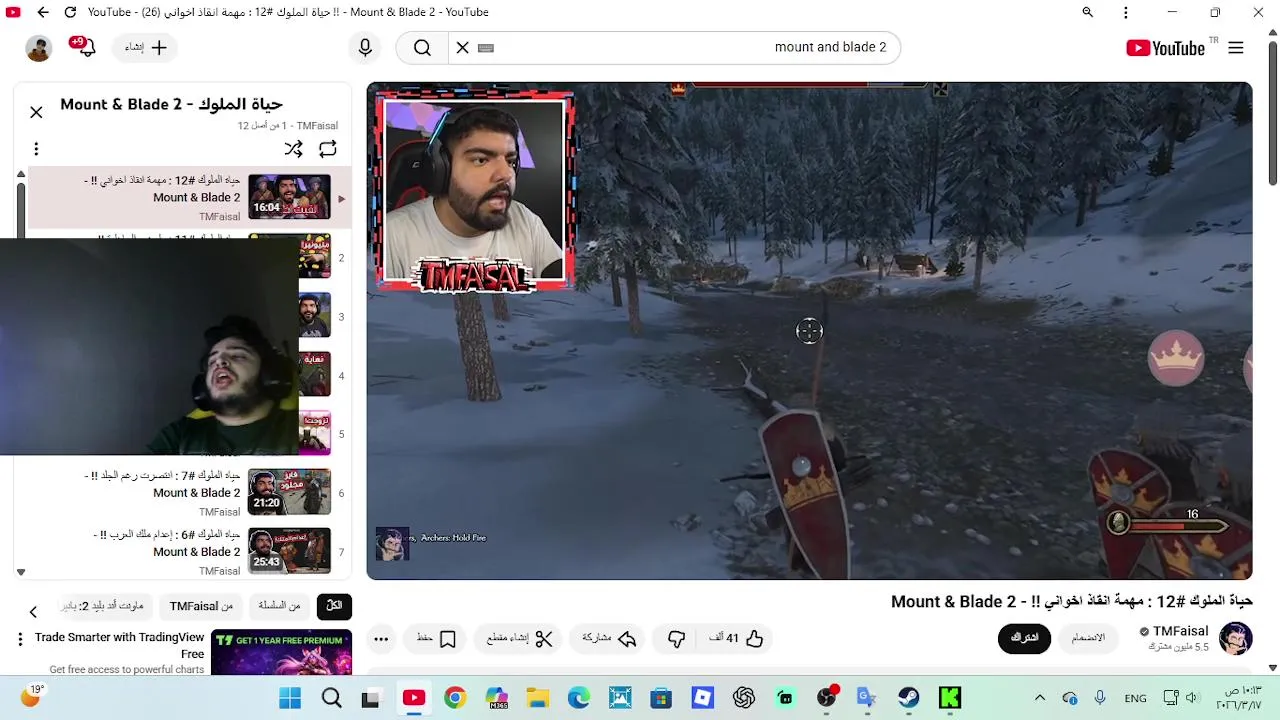Viewport: 1280px width, 720px height.
Task: Select the من TMFaisal filter chip
Action: (201, 606)
